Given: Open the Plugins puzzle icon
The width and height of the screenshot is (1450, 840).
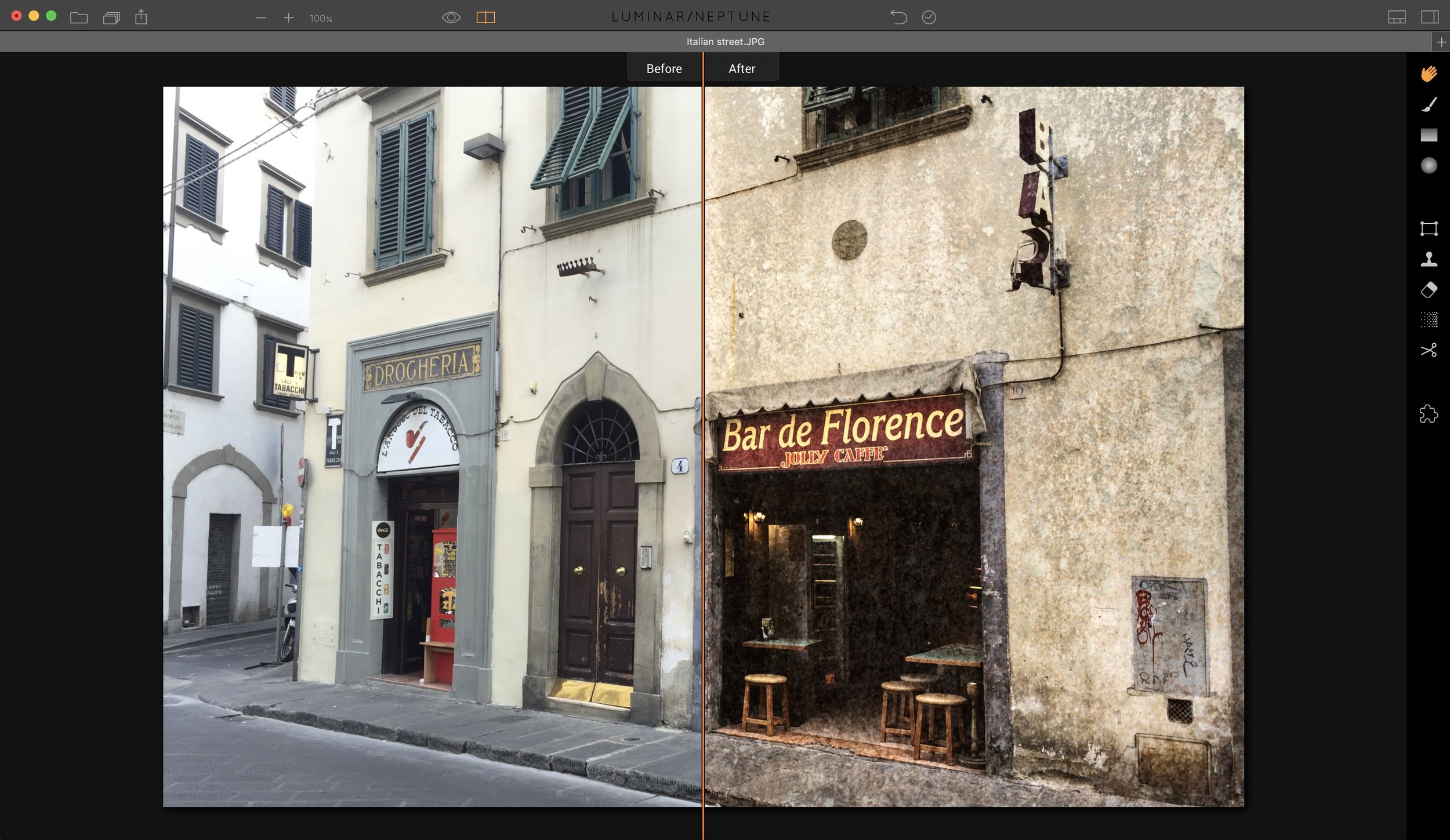Looking at the screenshot, I should [1429, 414].
